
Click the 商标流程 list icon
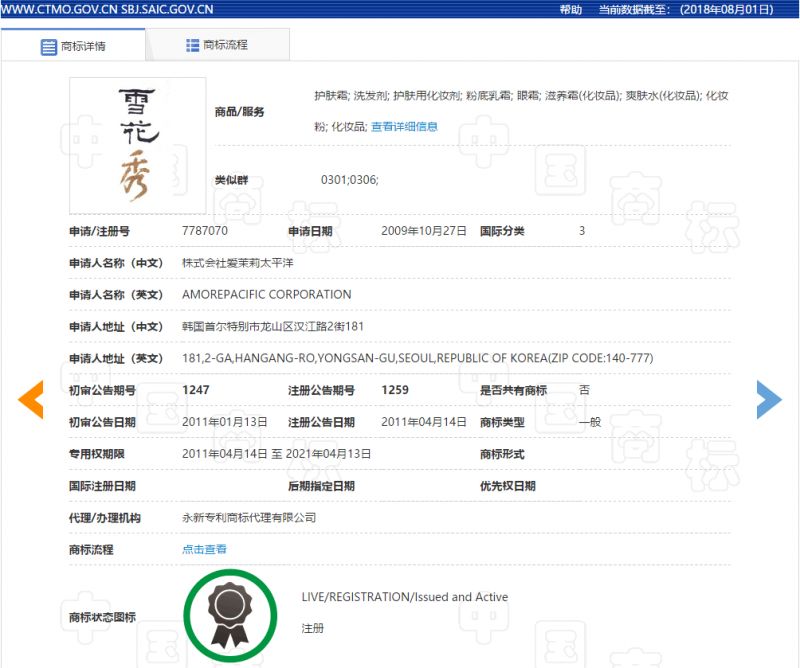(x=192, y=45)
